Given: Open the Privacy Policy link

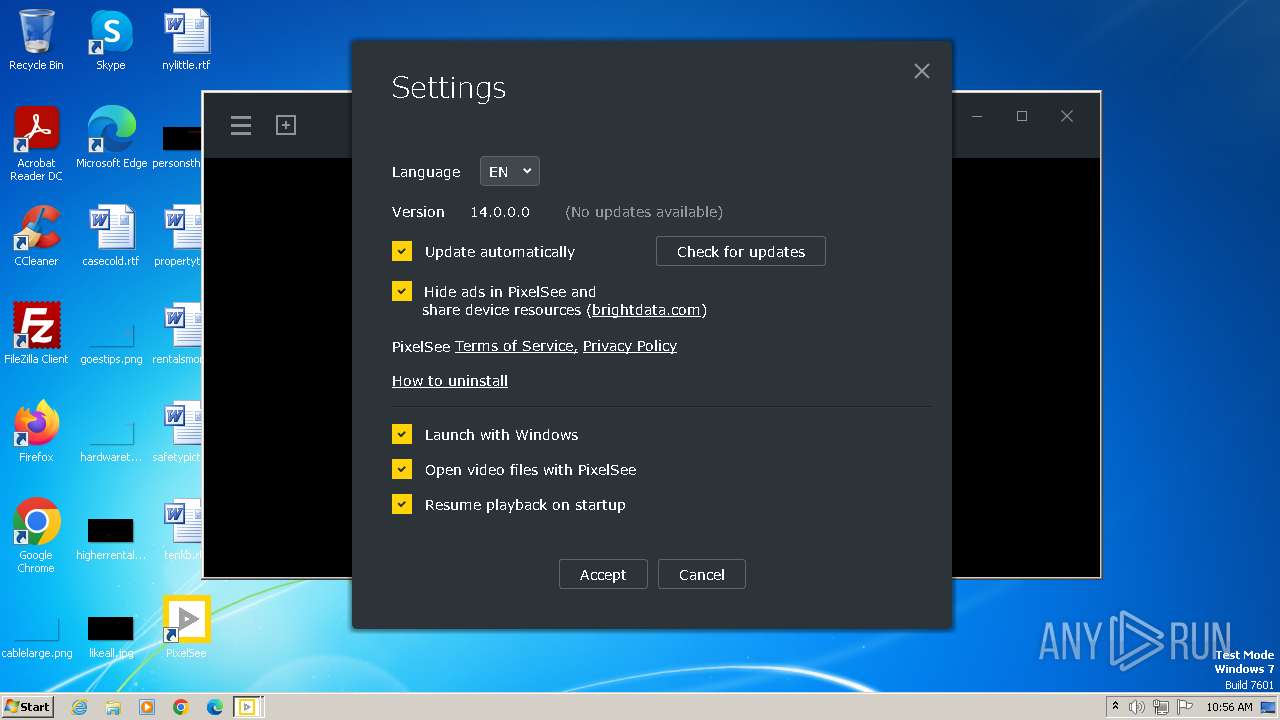Looking at the screenshot, I should tap(630, 346).
